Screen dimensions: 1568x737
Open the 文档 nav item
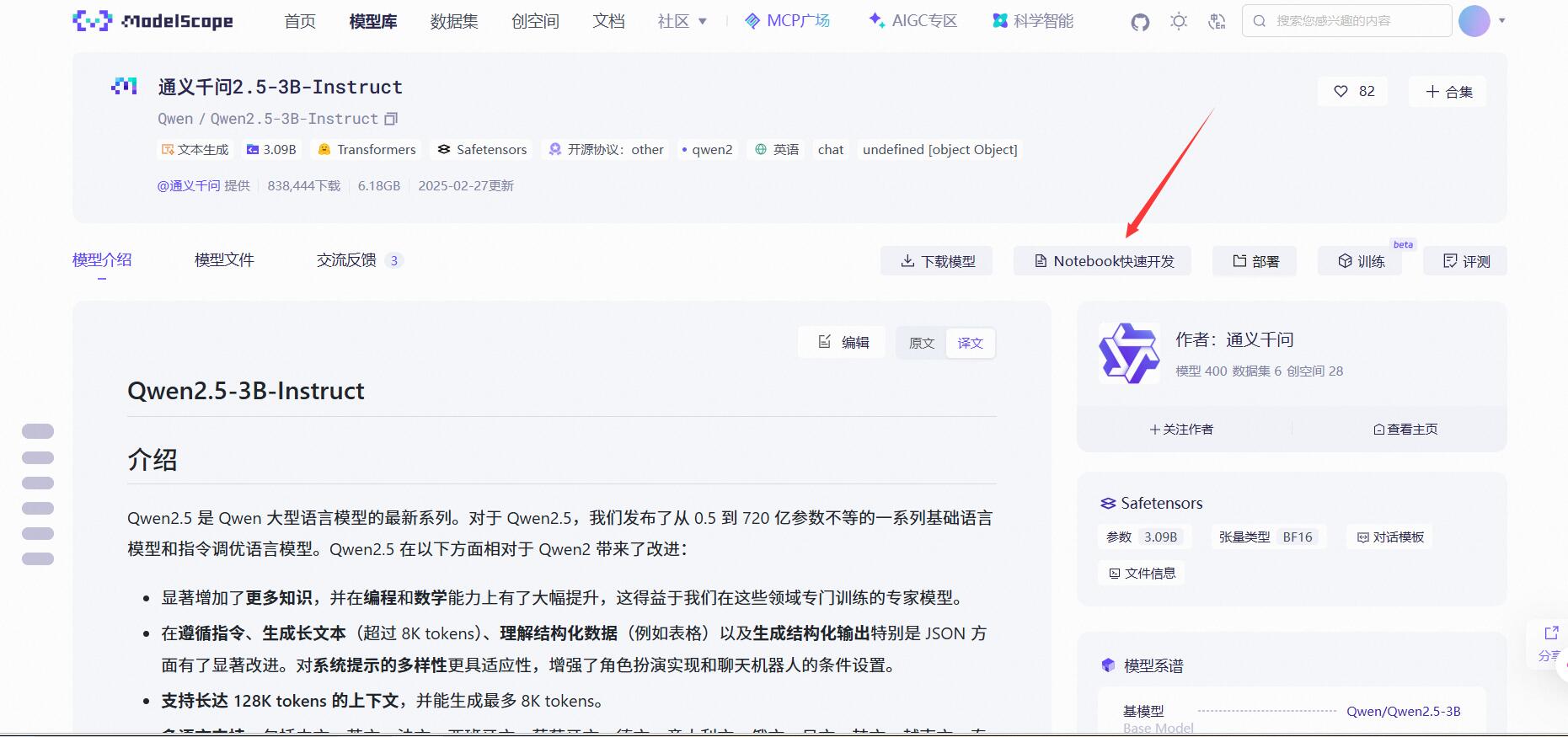[608, 21]
